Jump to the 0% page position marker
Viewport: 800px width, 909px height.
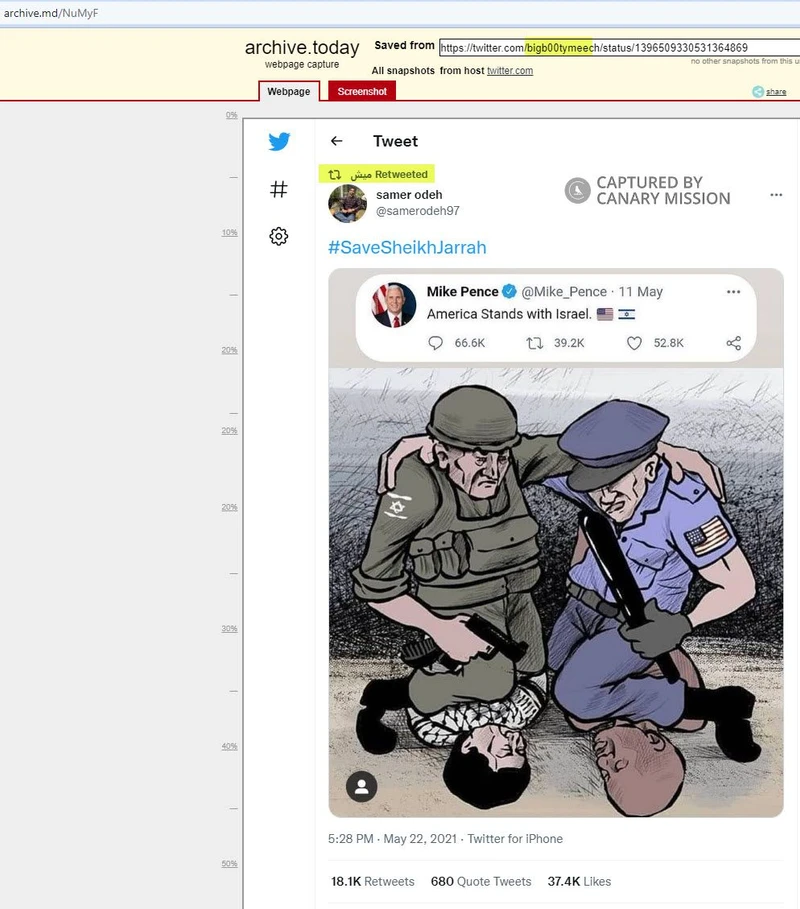[x=232, y=115]
